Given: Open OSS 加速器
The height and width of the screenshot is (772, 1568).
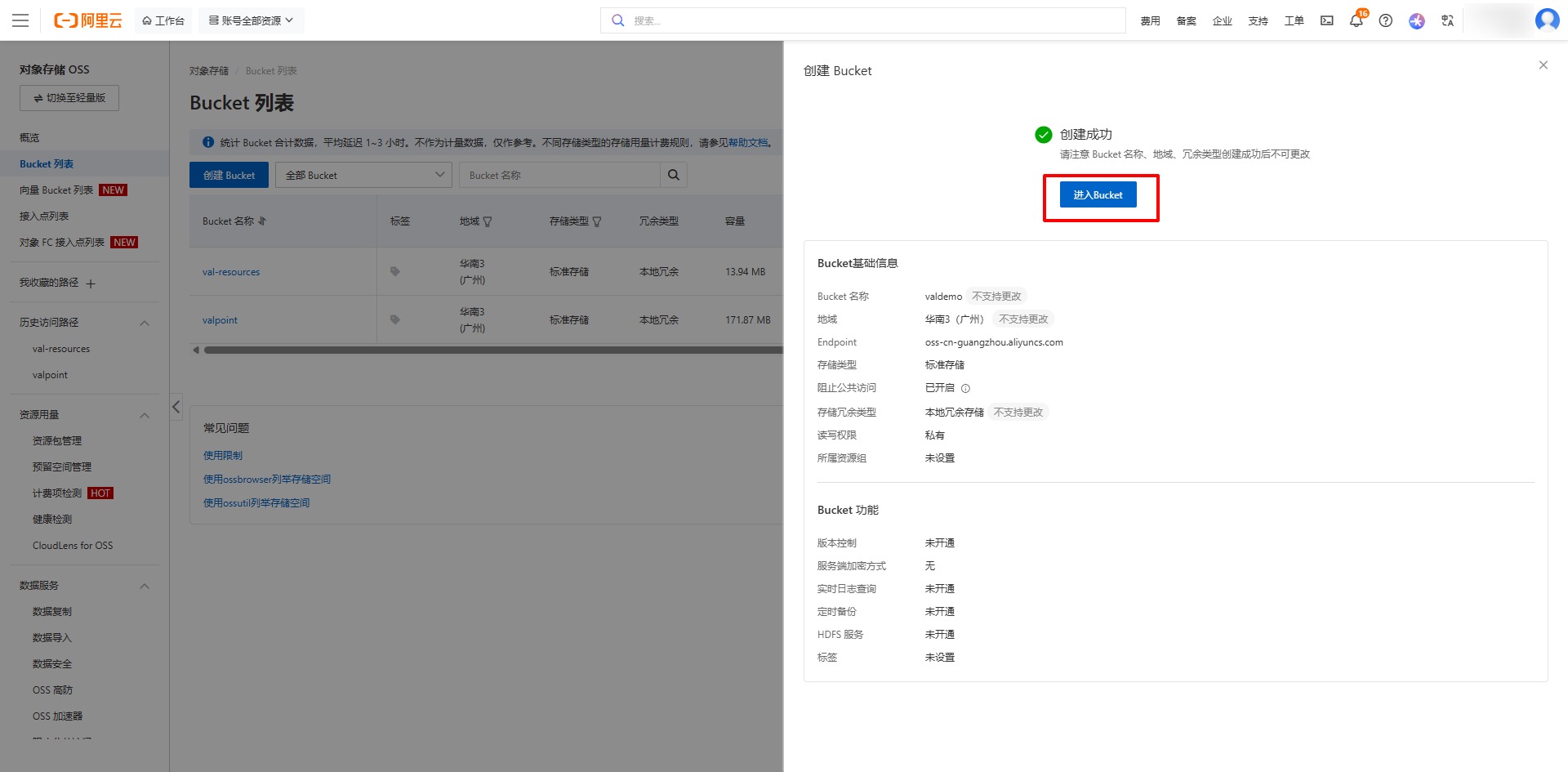Looking at the screenshot, I should click(x=57, y=716).
